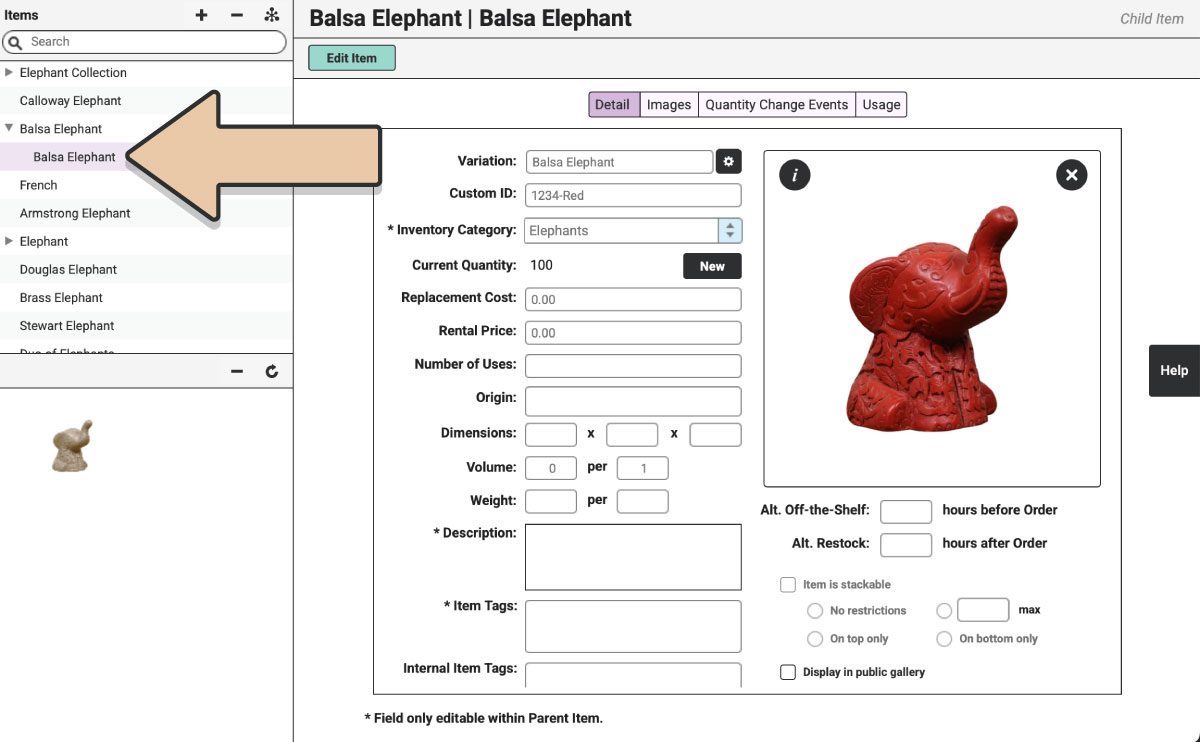This screenshot has height=742, width=1200.
Task: Add a new item with the plus icon
Action: tap(201, 15)
